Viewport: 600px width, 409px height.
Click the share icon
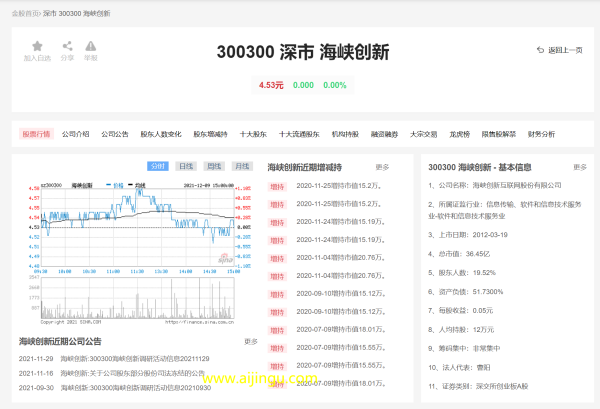click(x=67, y=46)
